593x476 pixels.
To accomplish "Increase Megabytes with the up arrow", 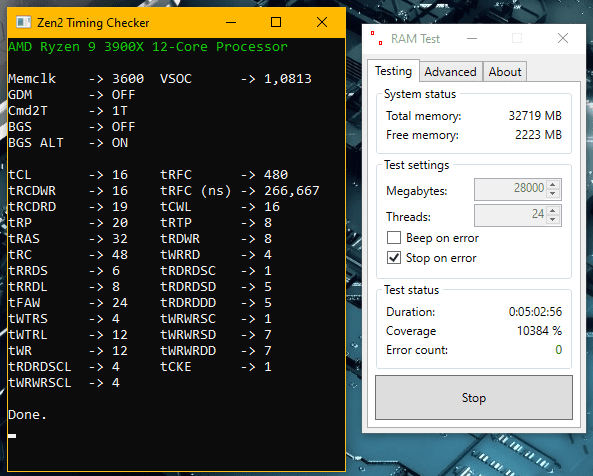I will click(x=553, y=185).
